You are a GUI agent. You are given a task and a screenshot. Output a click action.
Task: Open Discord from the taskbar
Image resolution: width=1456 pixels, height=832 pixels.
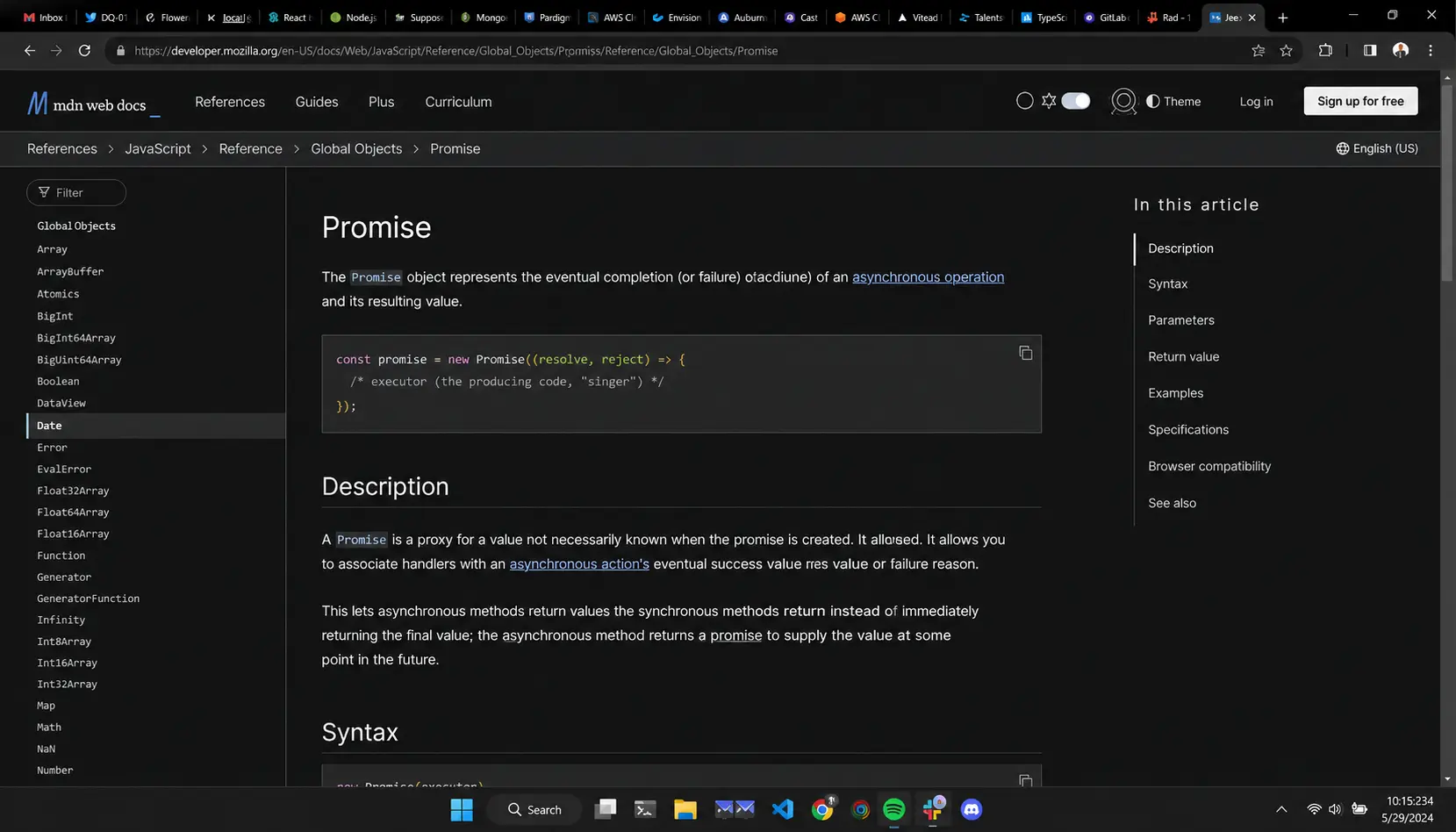pyautogui.click(x=971, y=809)
